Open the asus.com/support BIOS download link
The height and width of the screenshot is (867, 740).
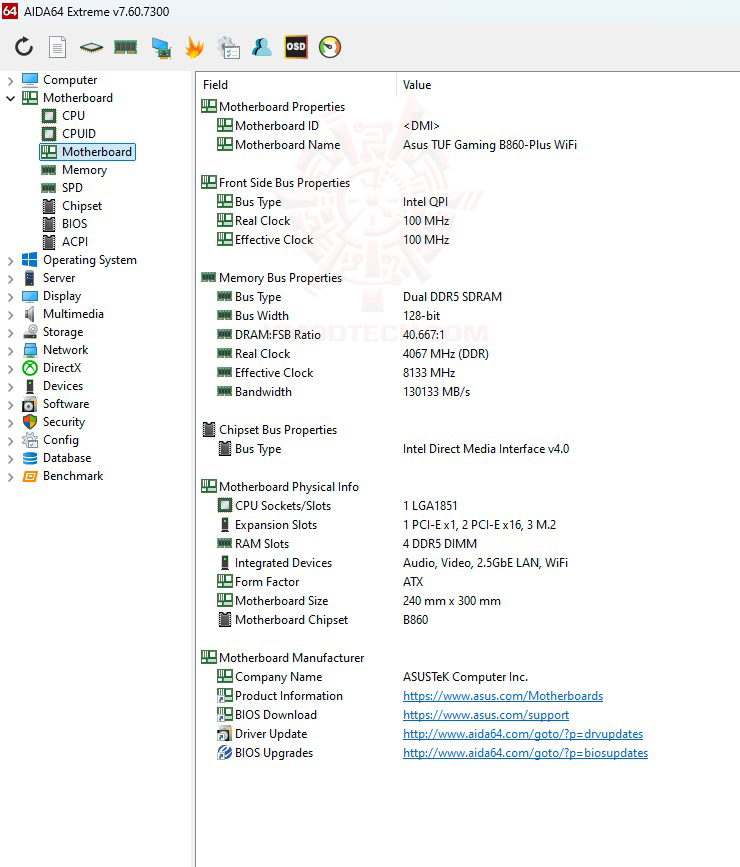pos(486,715)
